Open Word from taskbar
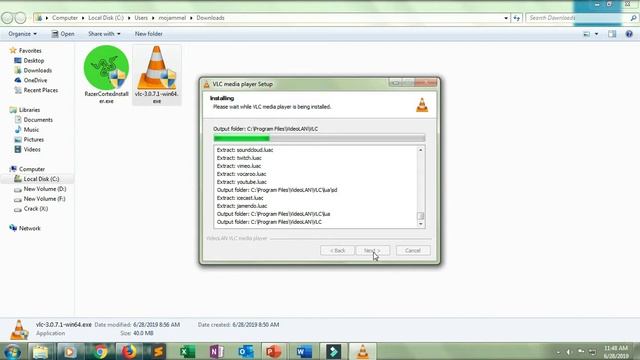Screen dimensions: 640x360 [x=304, y=351]
